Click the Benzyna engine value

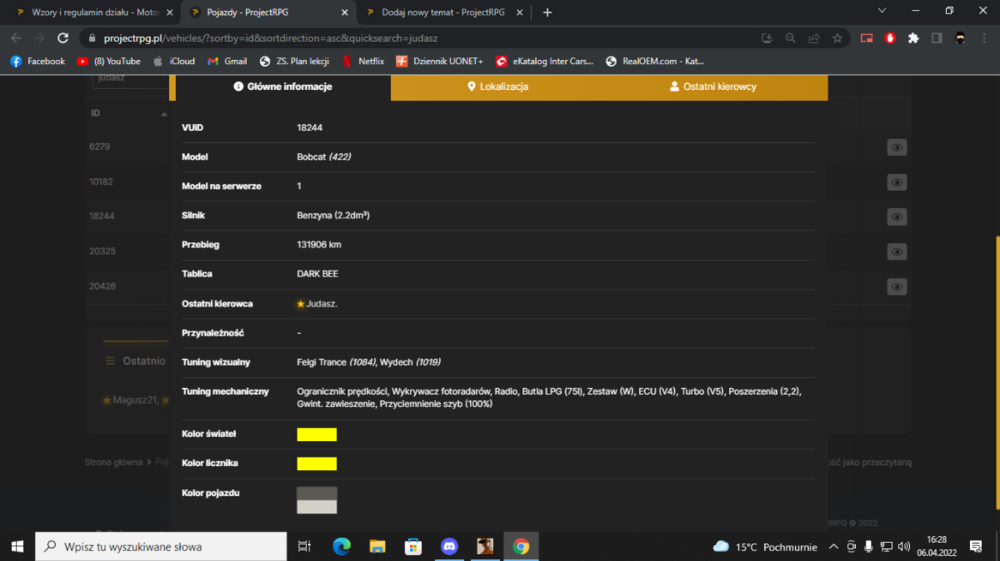(x=333, y=215)
